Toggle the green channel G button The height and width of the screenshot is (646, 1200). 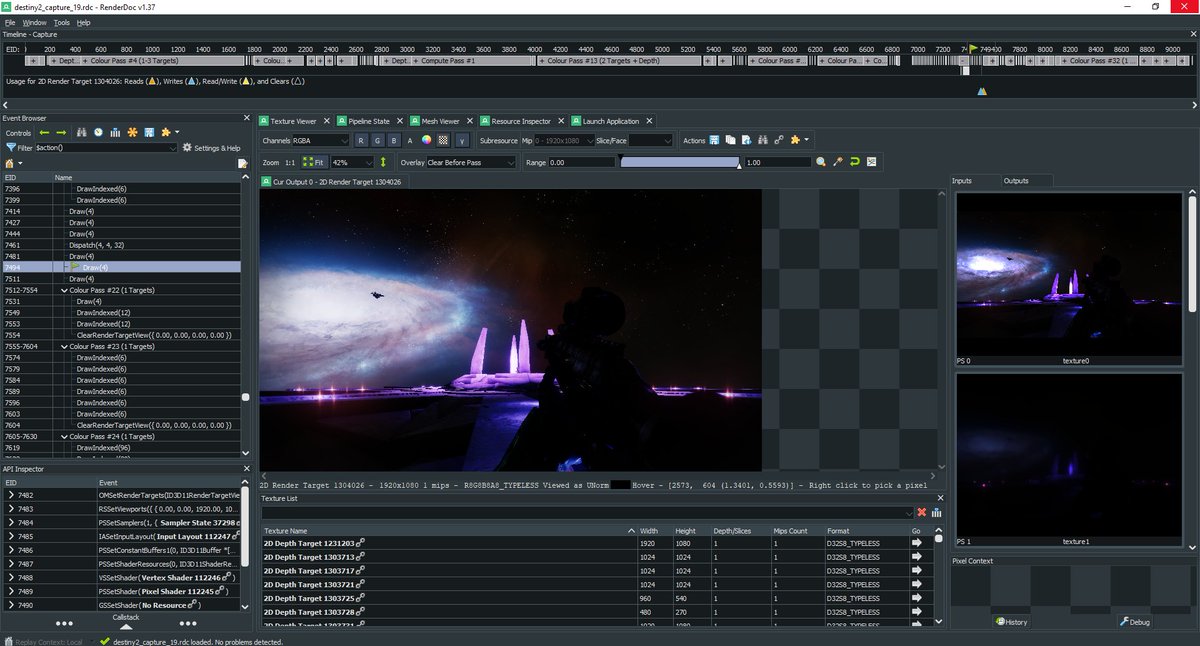[377, 140]
